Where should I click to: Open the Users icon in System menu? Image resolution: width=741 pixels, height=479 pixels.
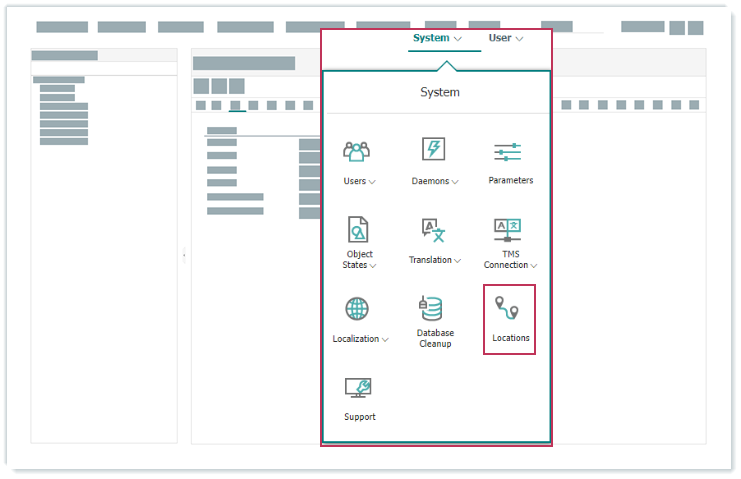356,151
